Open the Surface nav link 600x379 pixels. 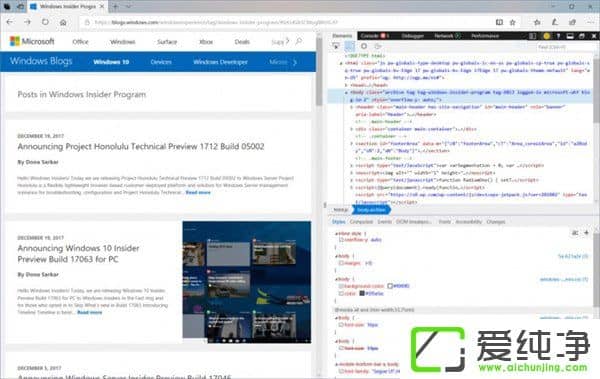coord(167,42)
